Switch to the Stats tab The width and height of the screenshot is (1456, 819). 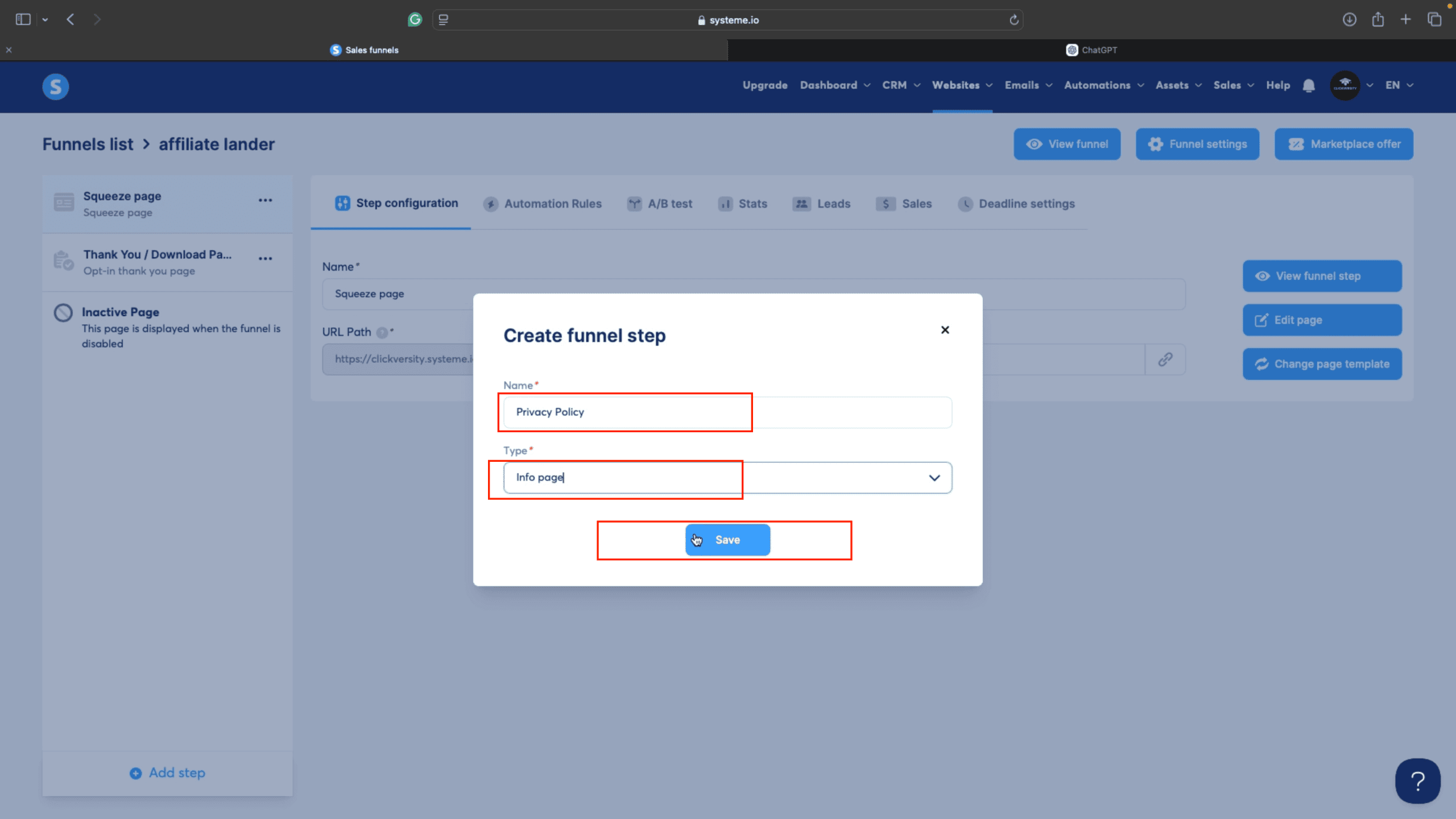(x=742, y=204)
